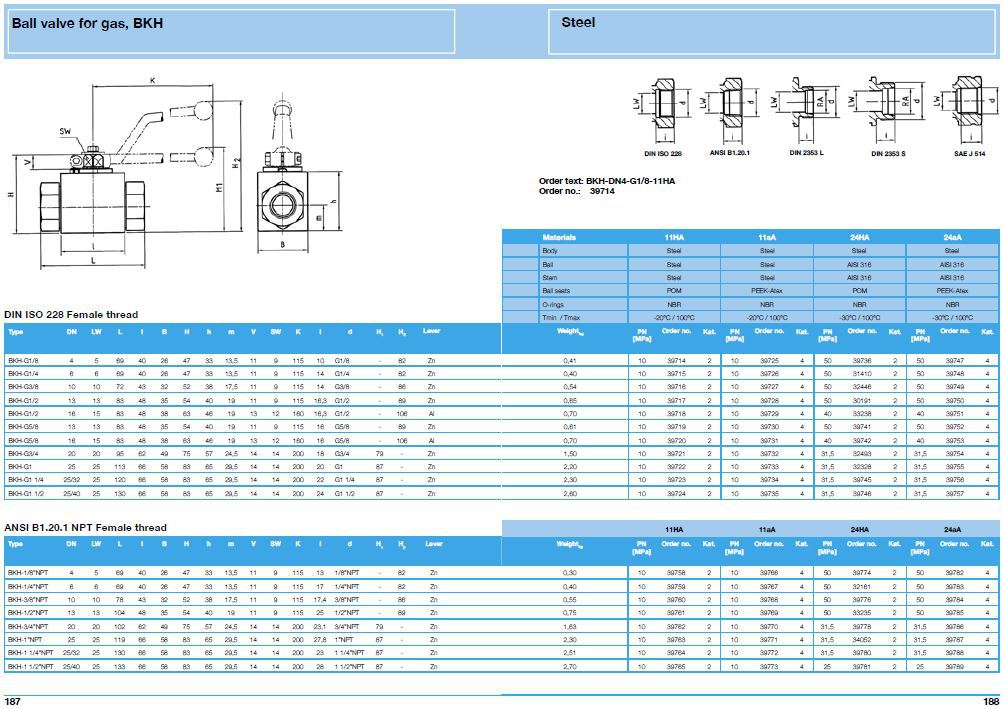Click the 'Ball seats' row label

tap(556, 291)
